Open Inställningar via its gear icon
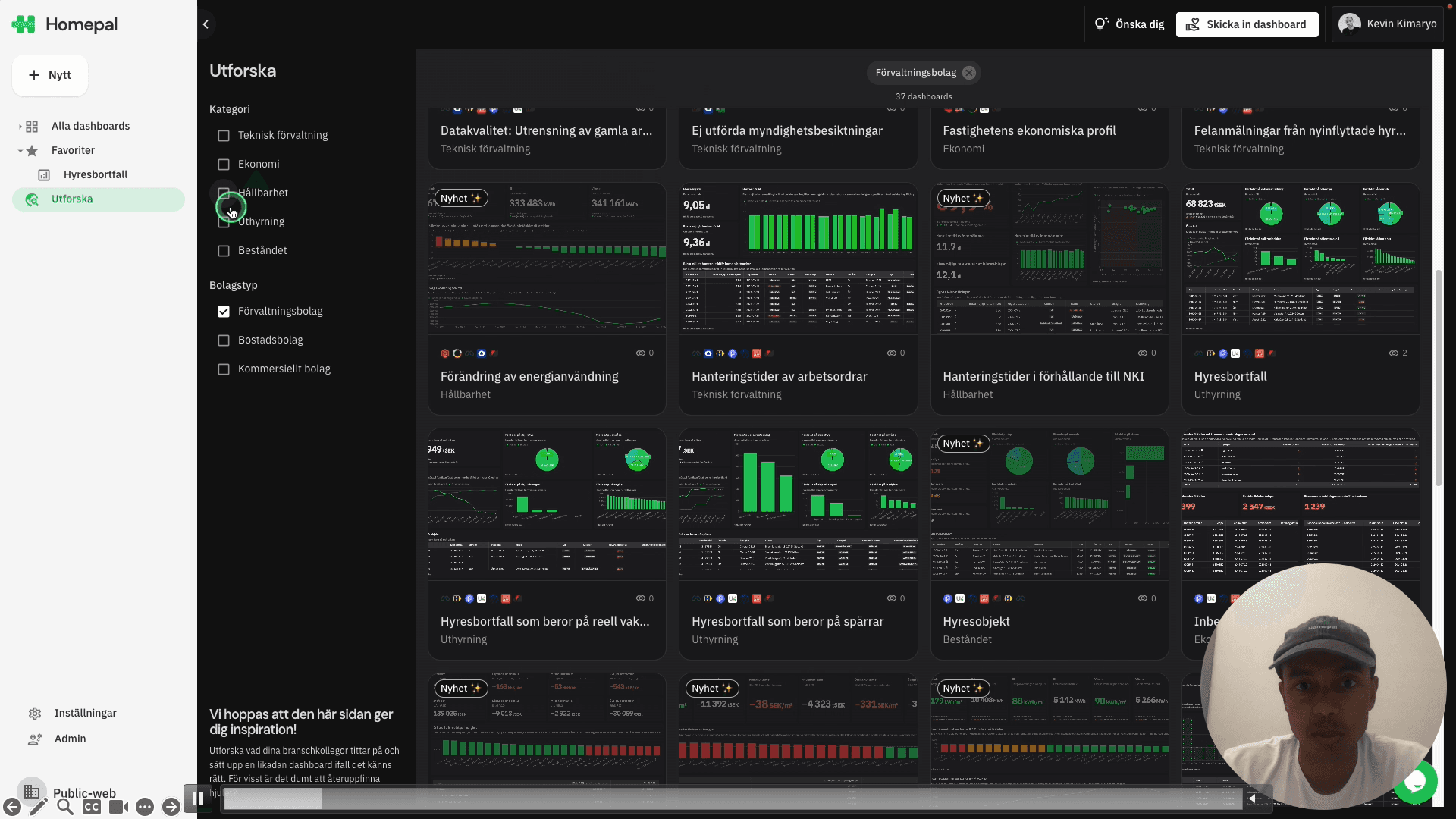Screen dimensions: 1456x819 pos(35,714)
